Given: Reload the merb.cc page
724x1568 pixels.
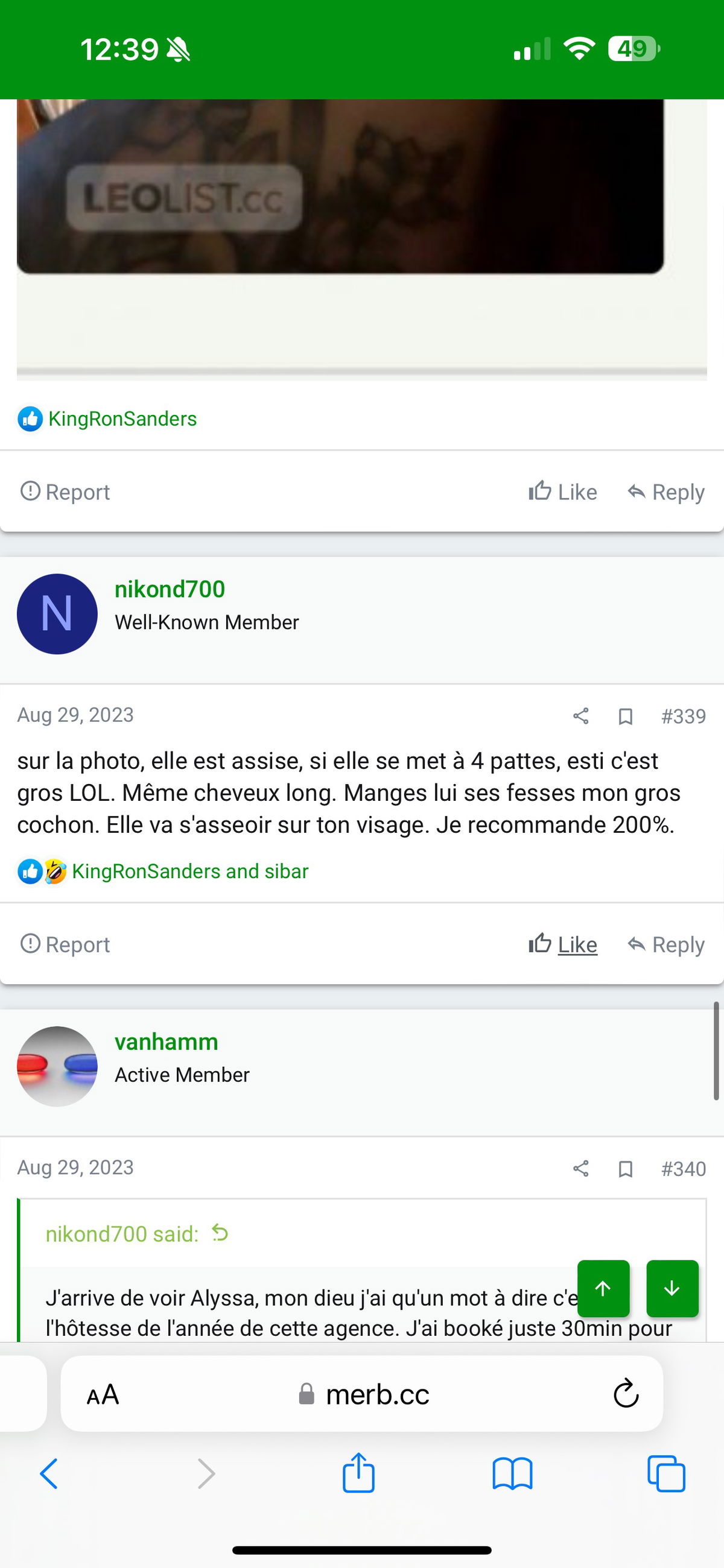Looking at the screenshot, I should click(626, 1393).
